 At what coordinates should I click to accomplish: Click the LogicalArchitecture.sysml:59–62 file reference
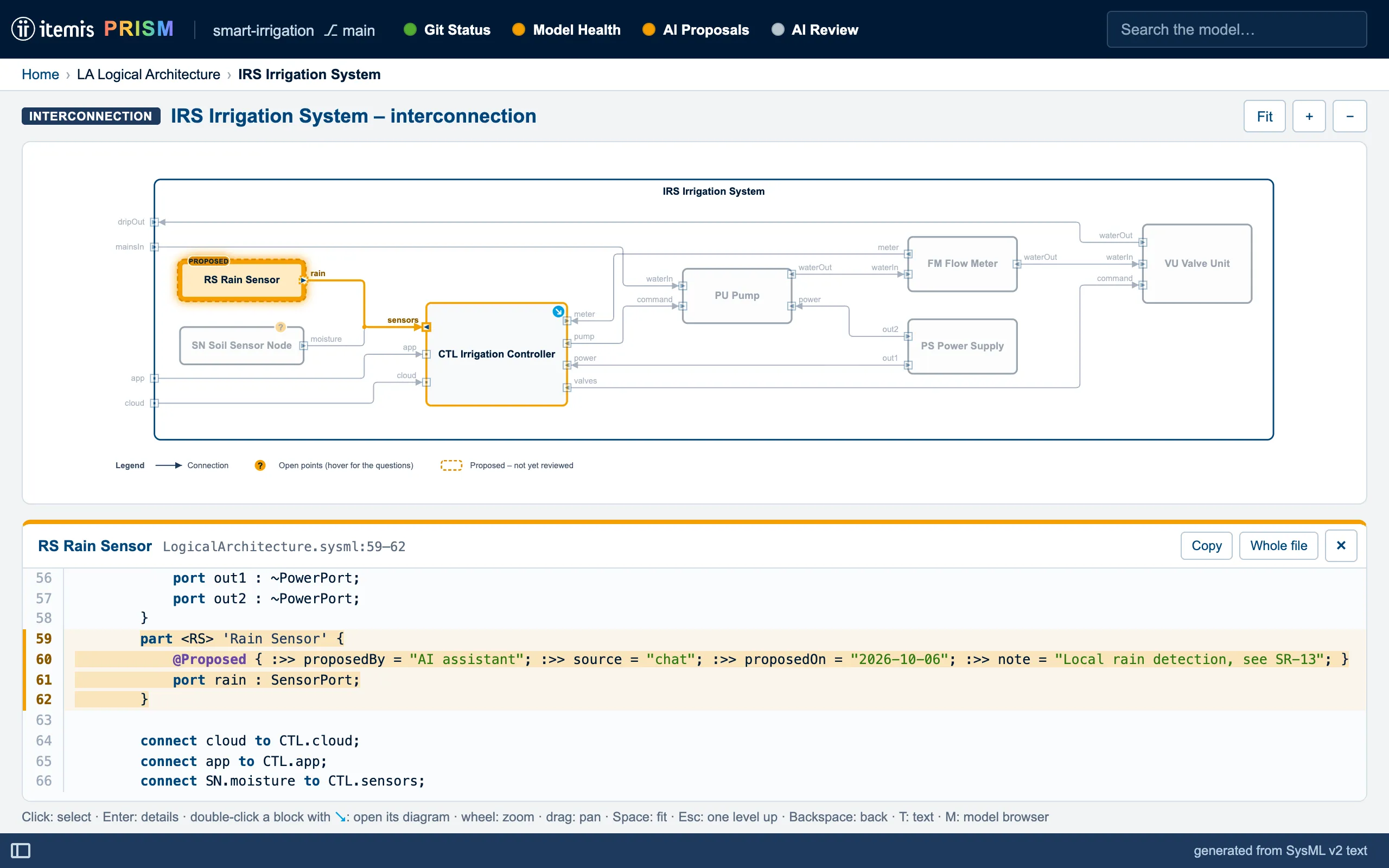point(284,546)
